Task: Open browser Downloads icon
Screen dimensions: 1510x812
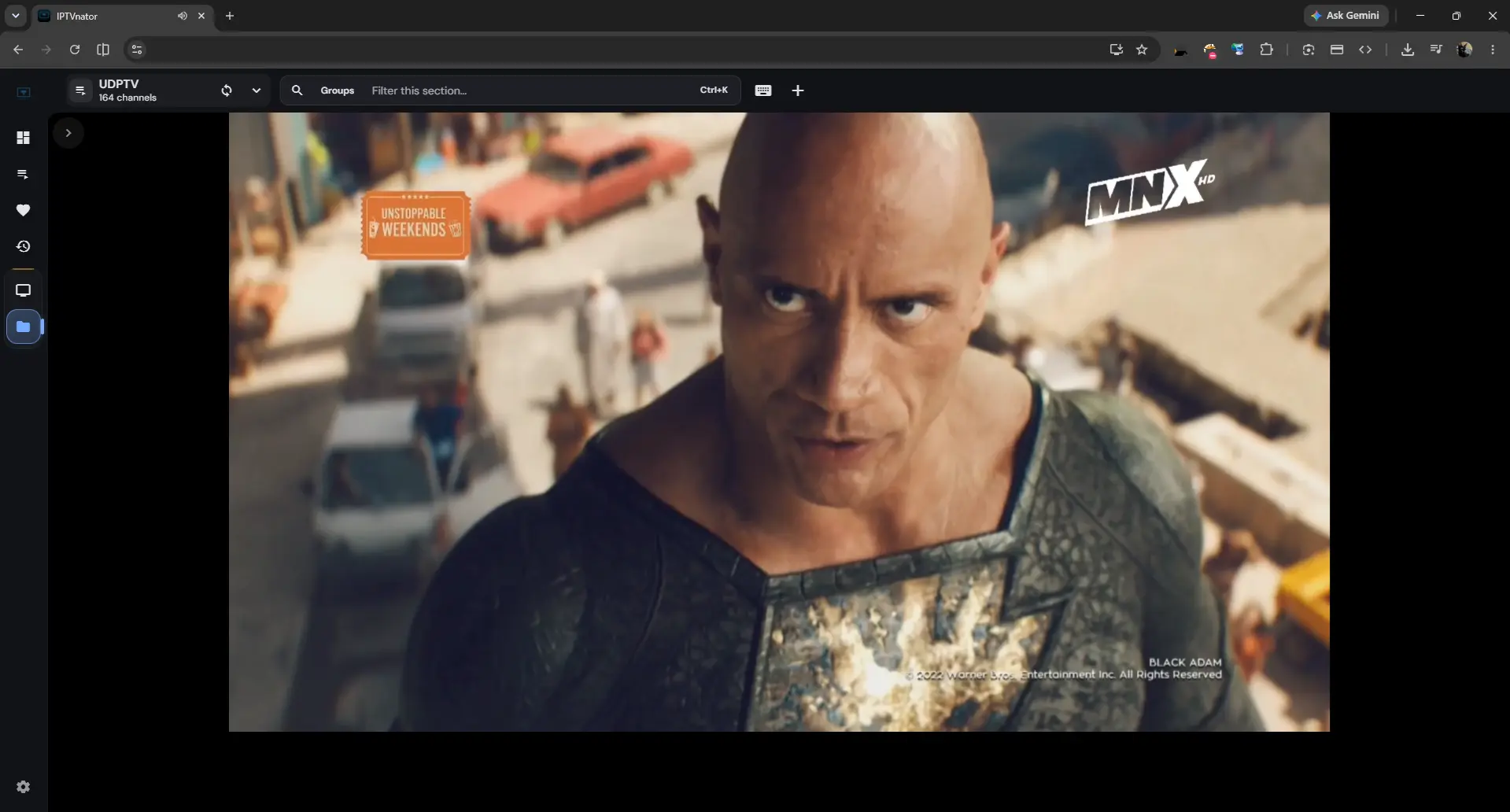Action: [x=1408, y=50]
